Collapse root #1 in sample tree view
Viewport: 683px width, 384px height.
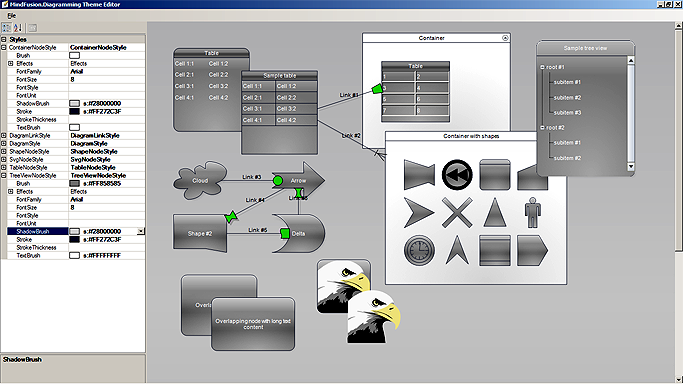pos(542,67)
